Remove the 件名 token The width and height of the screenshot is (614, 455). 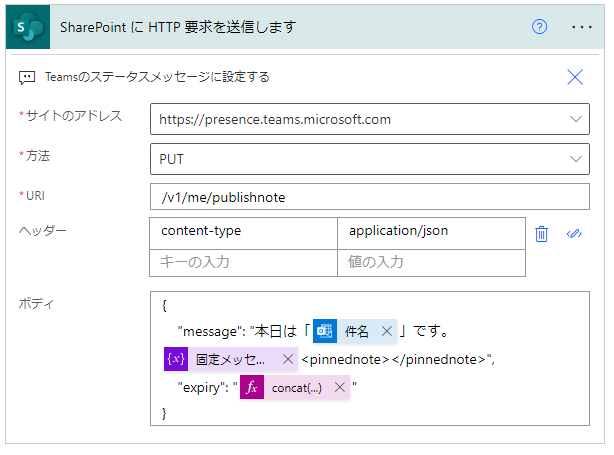387,331
